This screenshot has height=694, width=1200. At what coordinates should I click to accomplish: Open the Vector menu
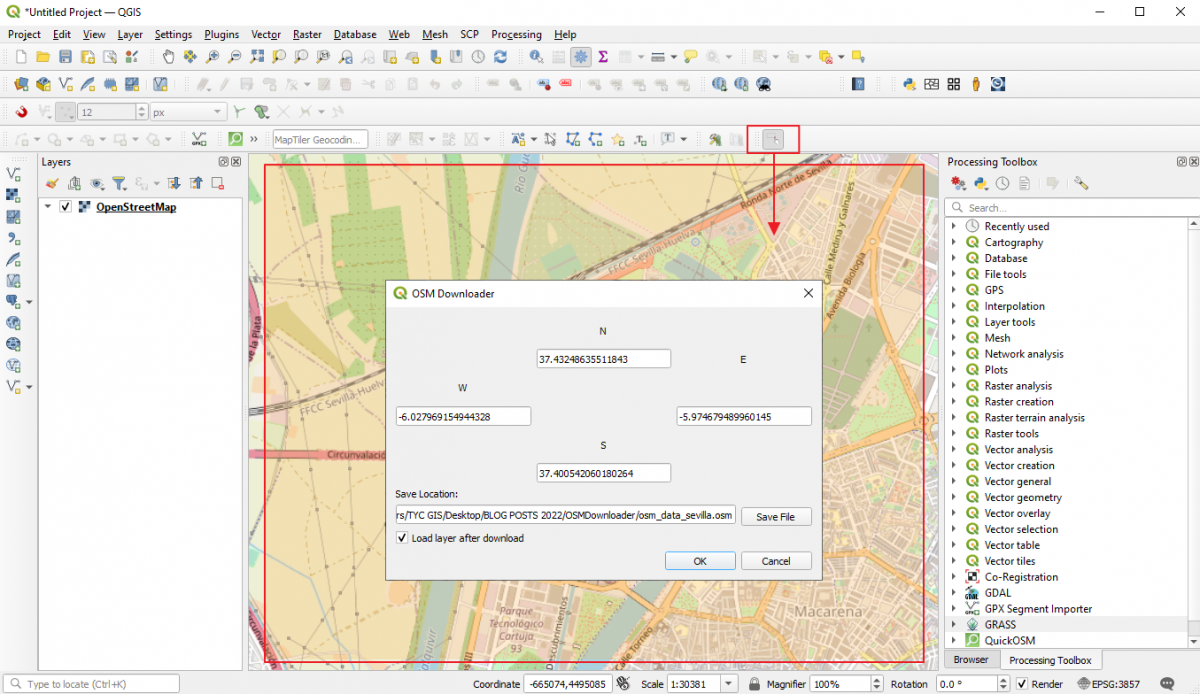tap(265, 34)
